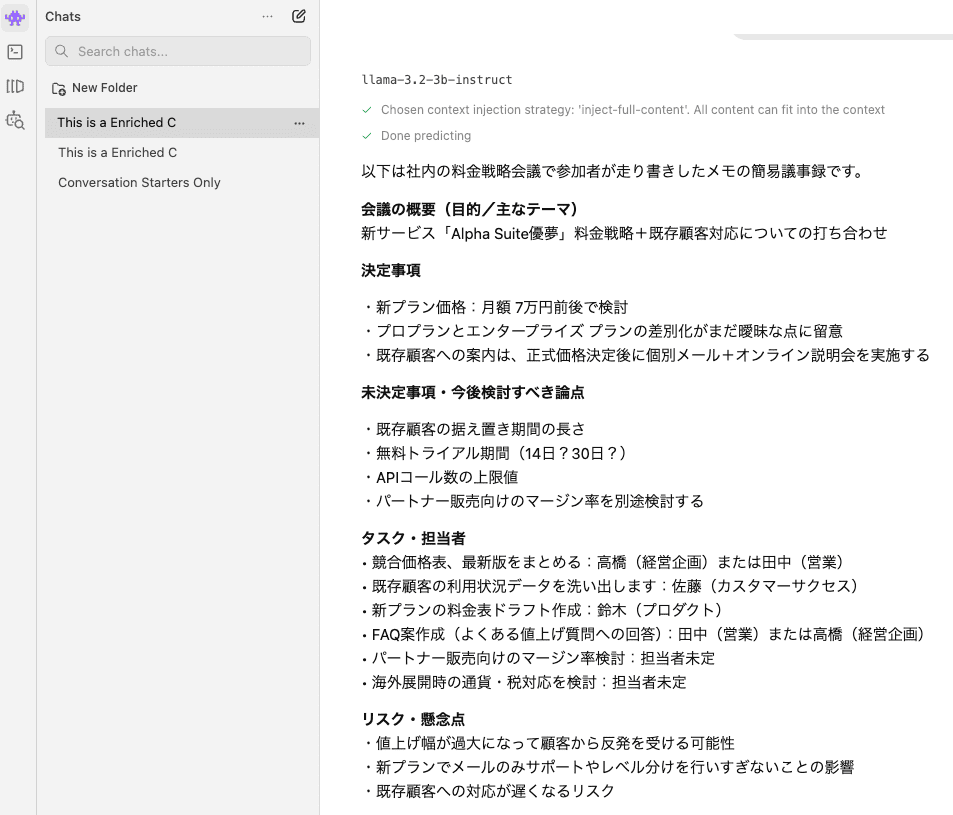Click the line starting 'プロプランとエンタープライズ プラン'

pos(602,331)
